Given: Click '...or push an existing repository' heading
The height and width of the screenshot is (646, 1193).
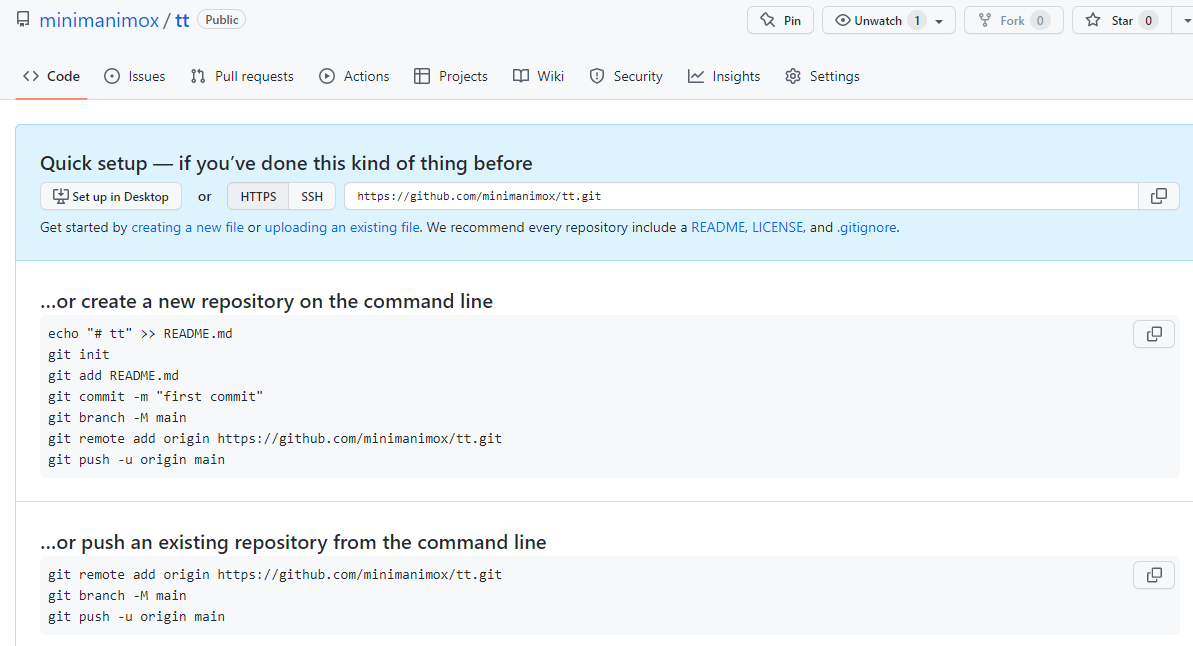Looking at the screenshot, I should [x=293, y=543].
